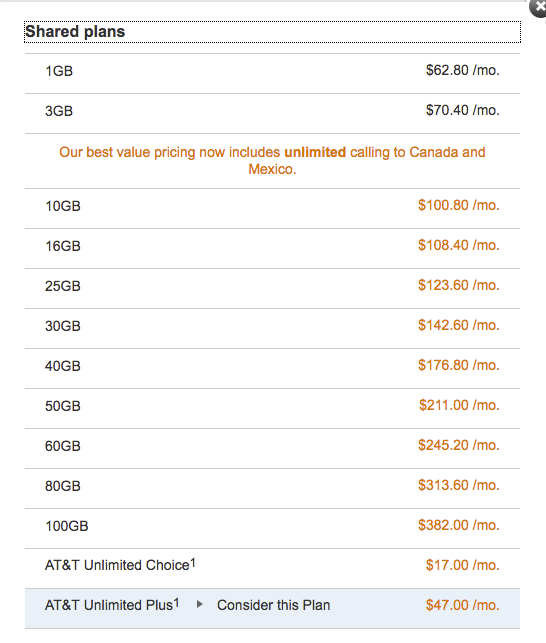Close the Shared plans popup
Viewport: 546px width, 643px height.
[x=539, y=7]
